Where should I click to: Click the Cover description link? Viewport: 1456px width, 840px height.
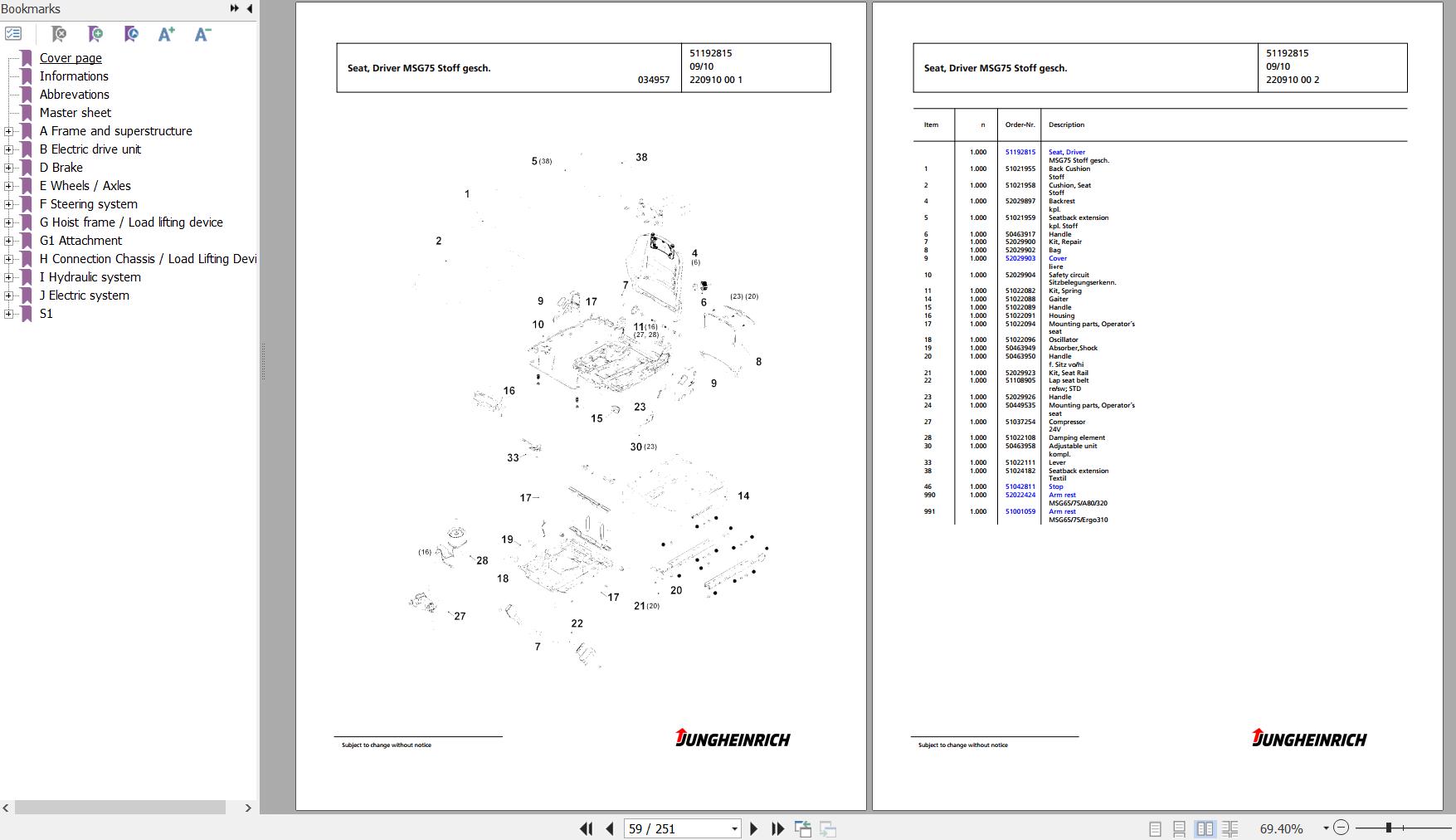tap(1057, 258)
